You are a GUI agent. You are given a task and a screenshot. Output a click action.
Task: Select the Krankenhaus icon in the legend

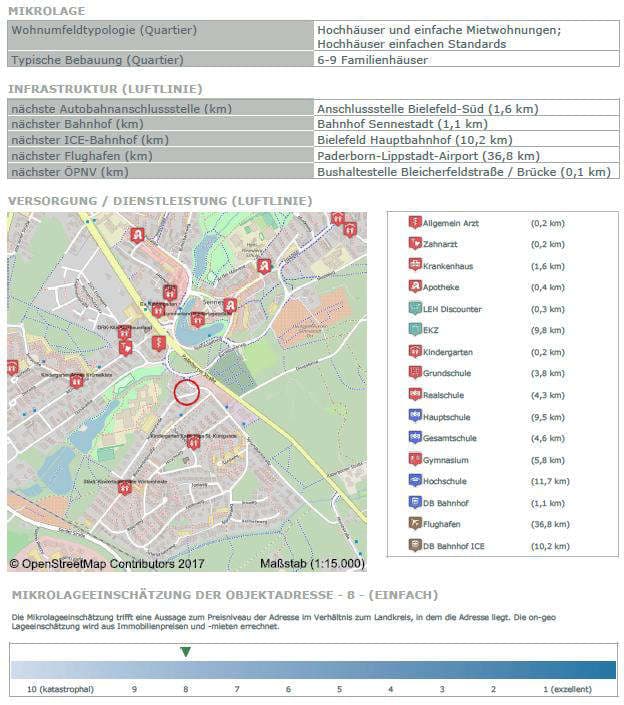click(x=415, y=265)
